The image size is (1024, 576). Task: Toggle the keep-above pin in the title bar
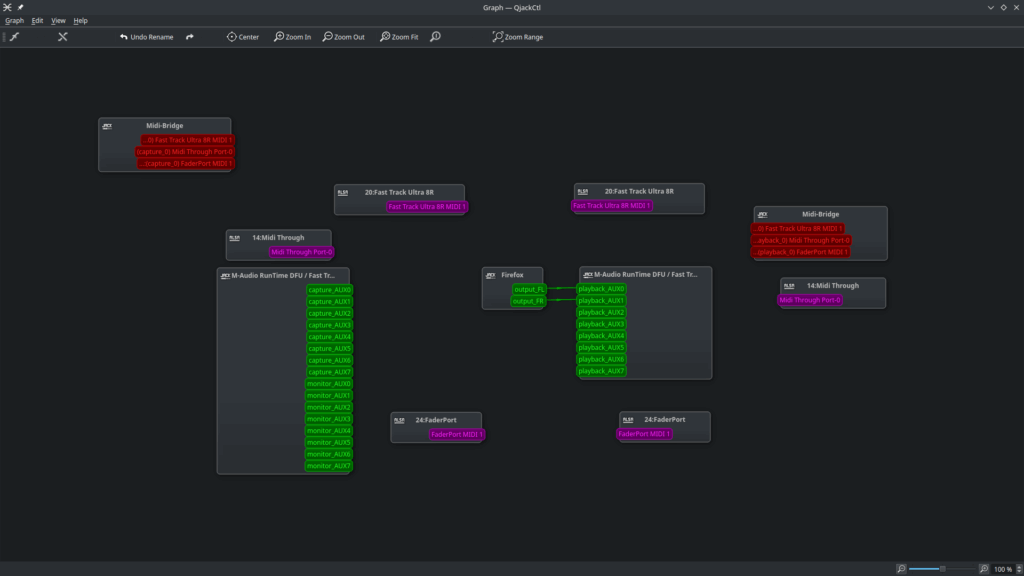coord(20,7)
